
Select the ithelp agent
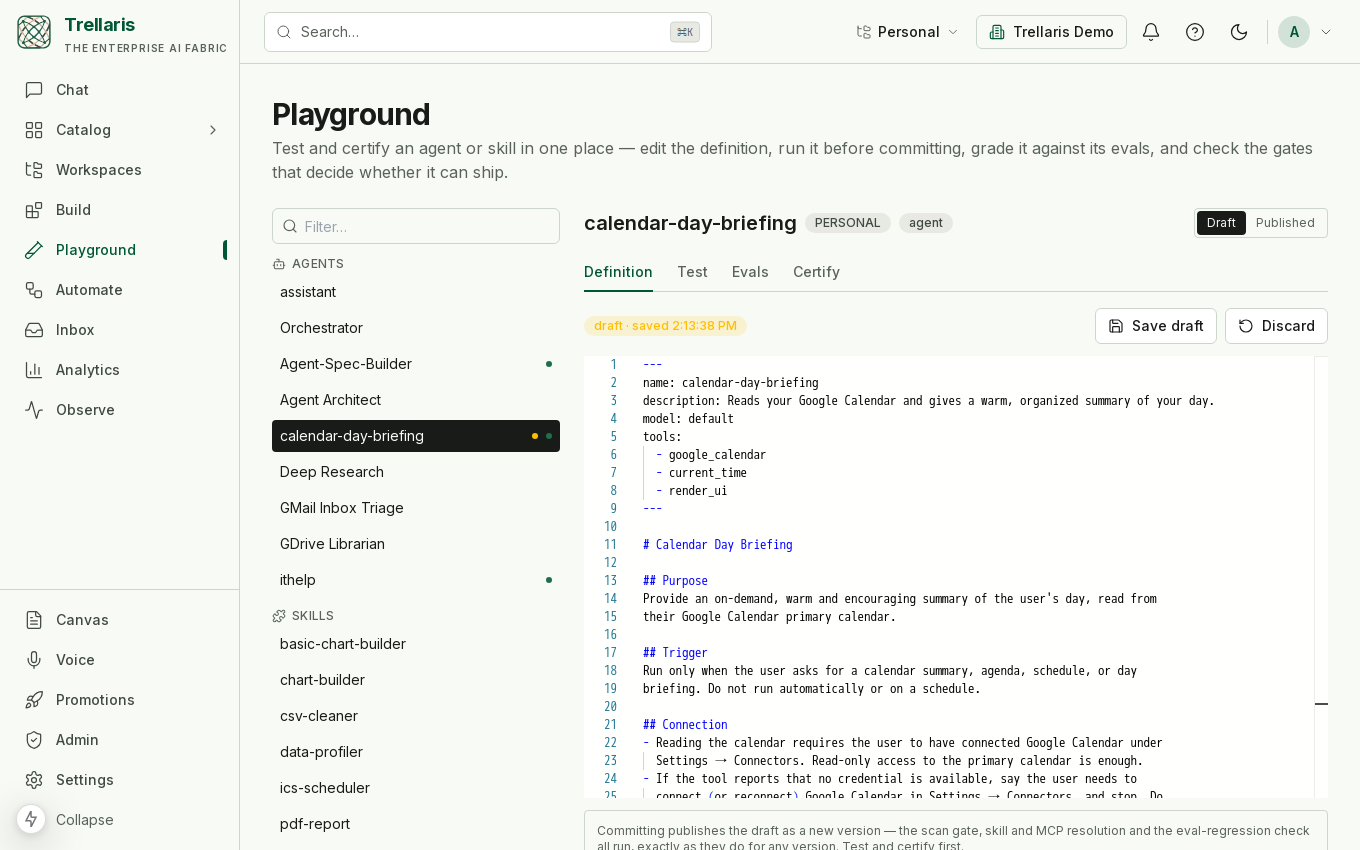416,580
